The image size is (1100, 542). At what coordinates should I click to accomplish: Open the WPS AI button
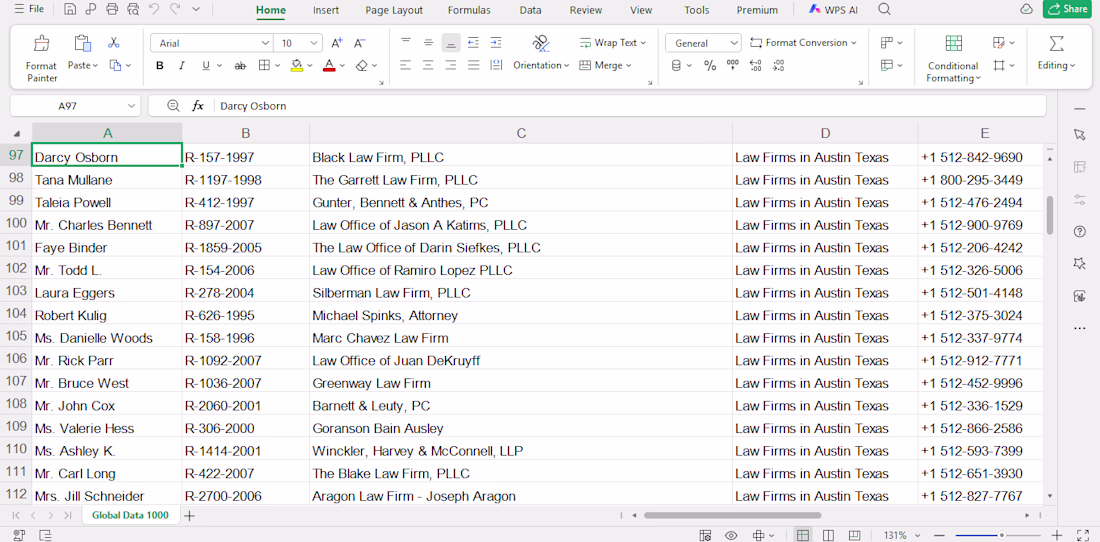pyautogui.click(x=834, y=10)
